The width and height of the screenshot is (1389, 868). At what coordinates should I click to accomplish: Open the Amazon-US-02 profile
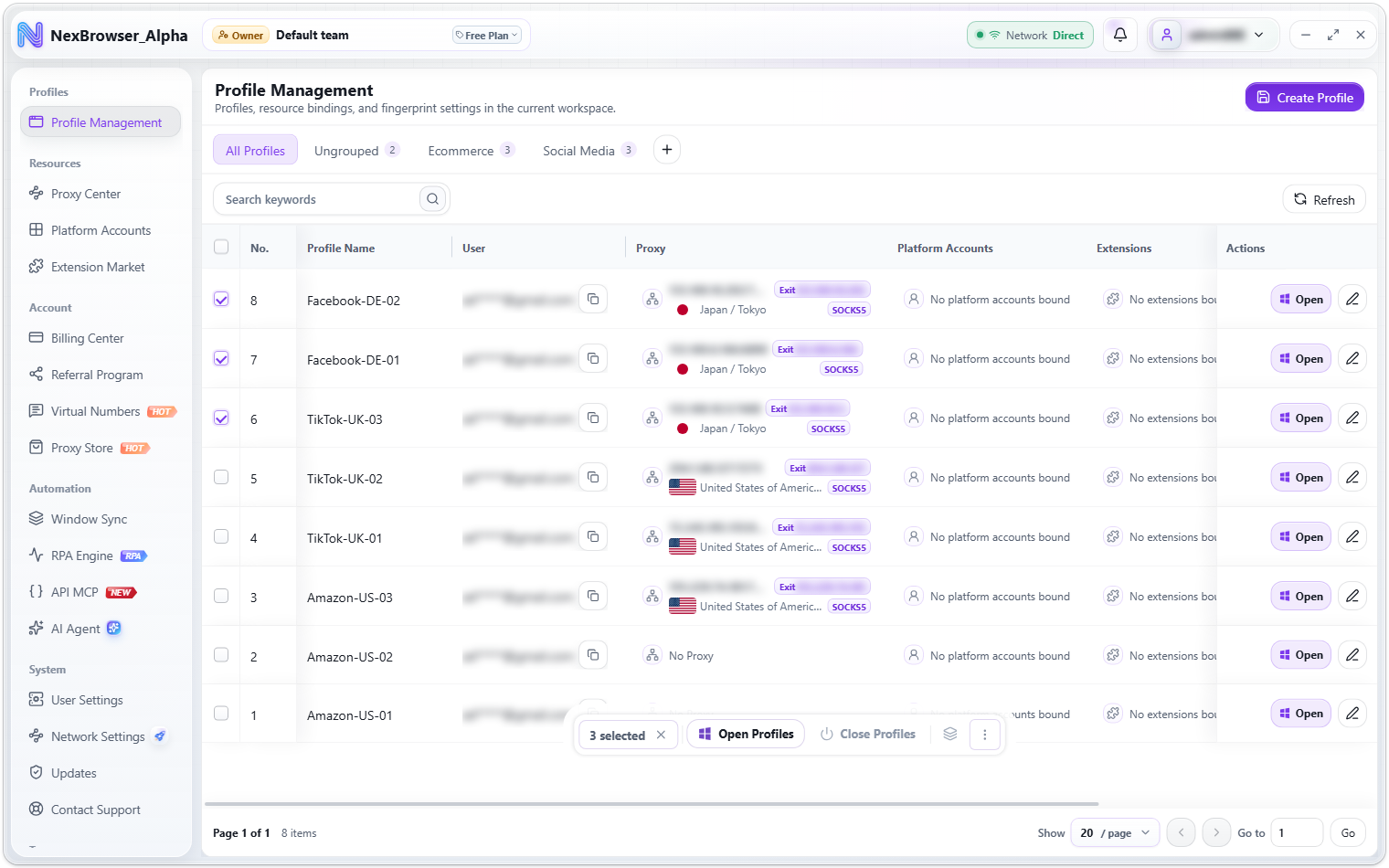pyautogui.click(x=1300, y=654)
